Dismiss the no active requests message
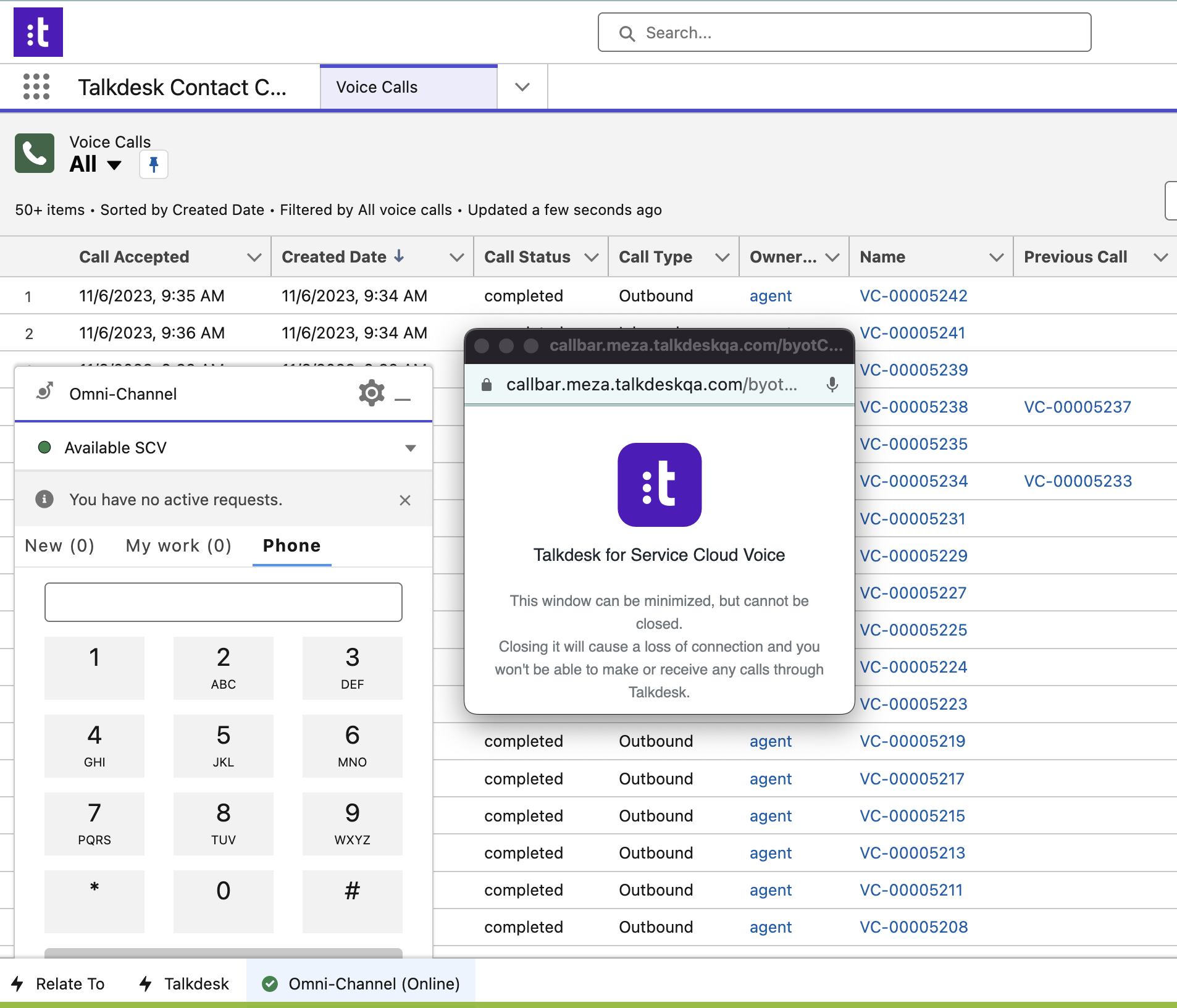Viewport: 1177px width, 1008px height. (x=405, y=500)
